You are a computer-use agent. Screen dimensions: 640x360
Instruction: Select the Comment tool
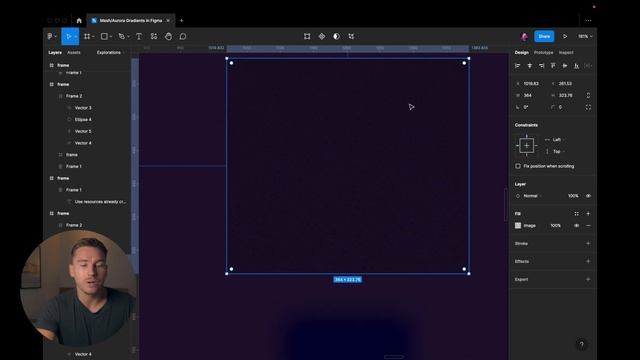(x=183, y=36)
